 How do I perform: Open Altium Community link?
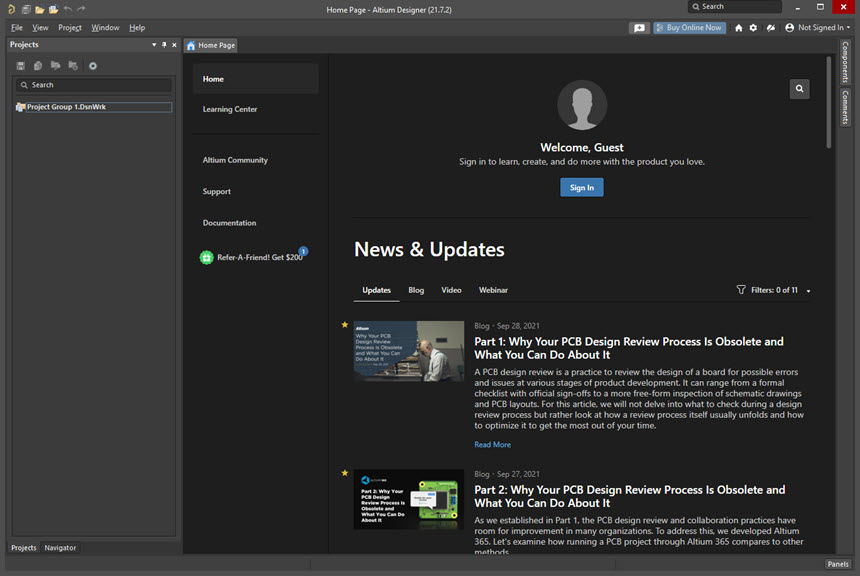(x=235, y=160)
